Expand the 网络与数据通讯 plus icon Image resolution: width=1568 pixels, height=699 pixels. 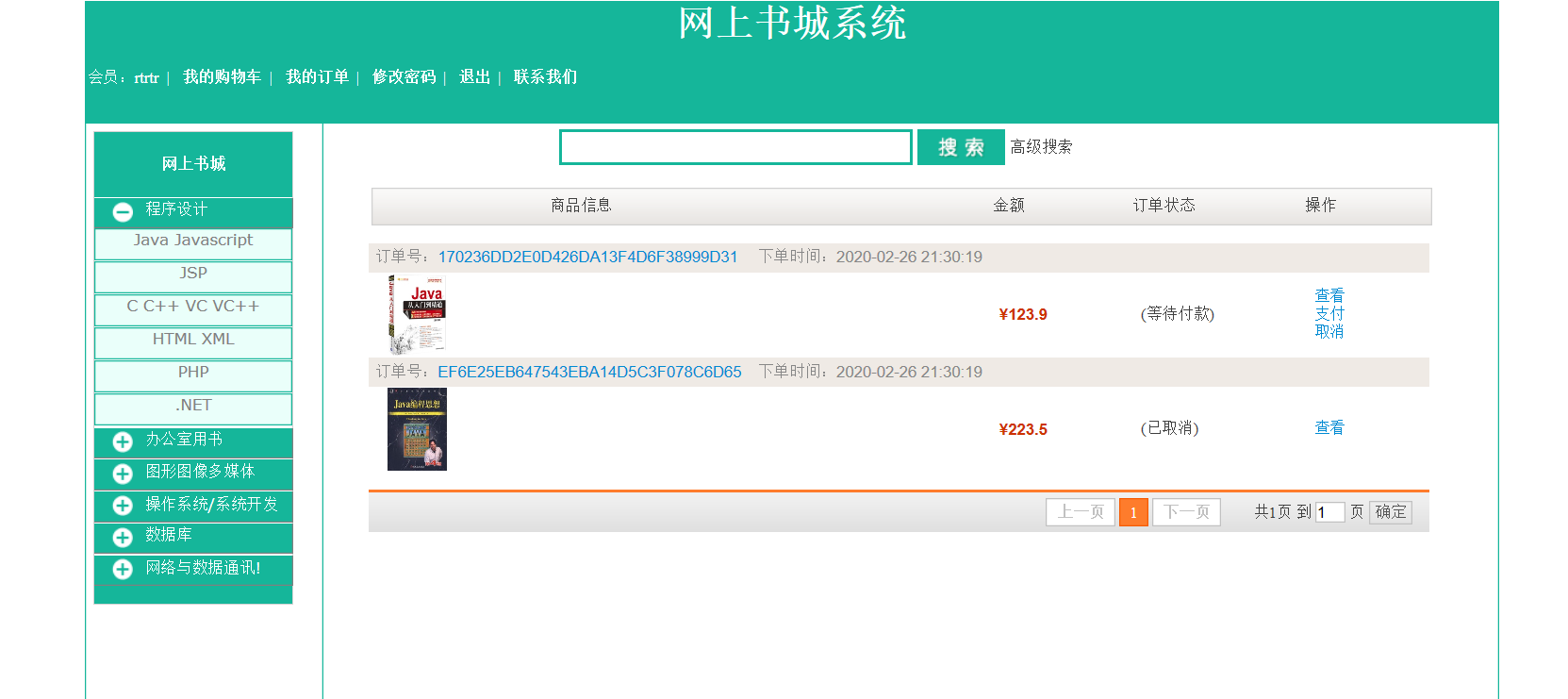click(123, 569)
